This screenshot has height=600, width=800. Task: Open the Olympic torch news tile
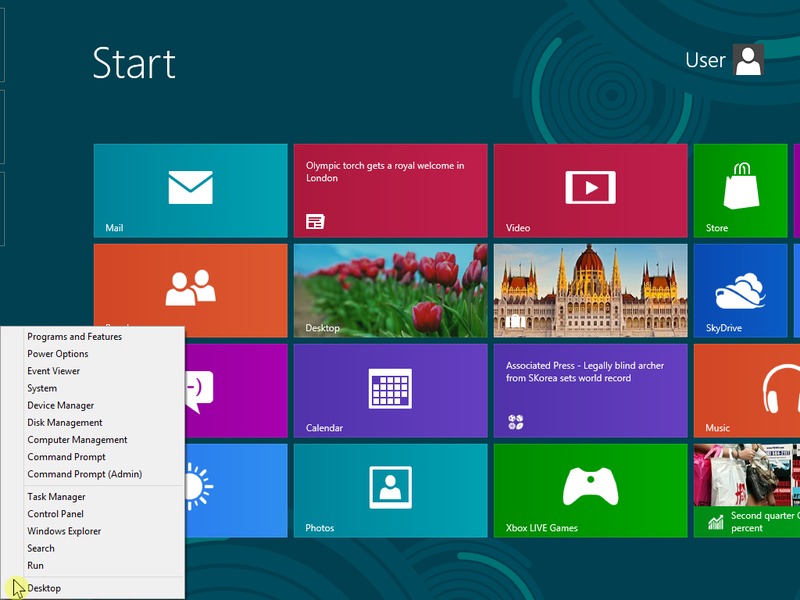tap(390, 190)
